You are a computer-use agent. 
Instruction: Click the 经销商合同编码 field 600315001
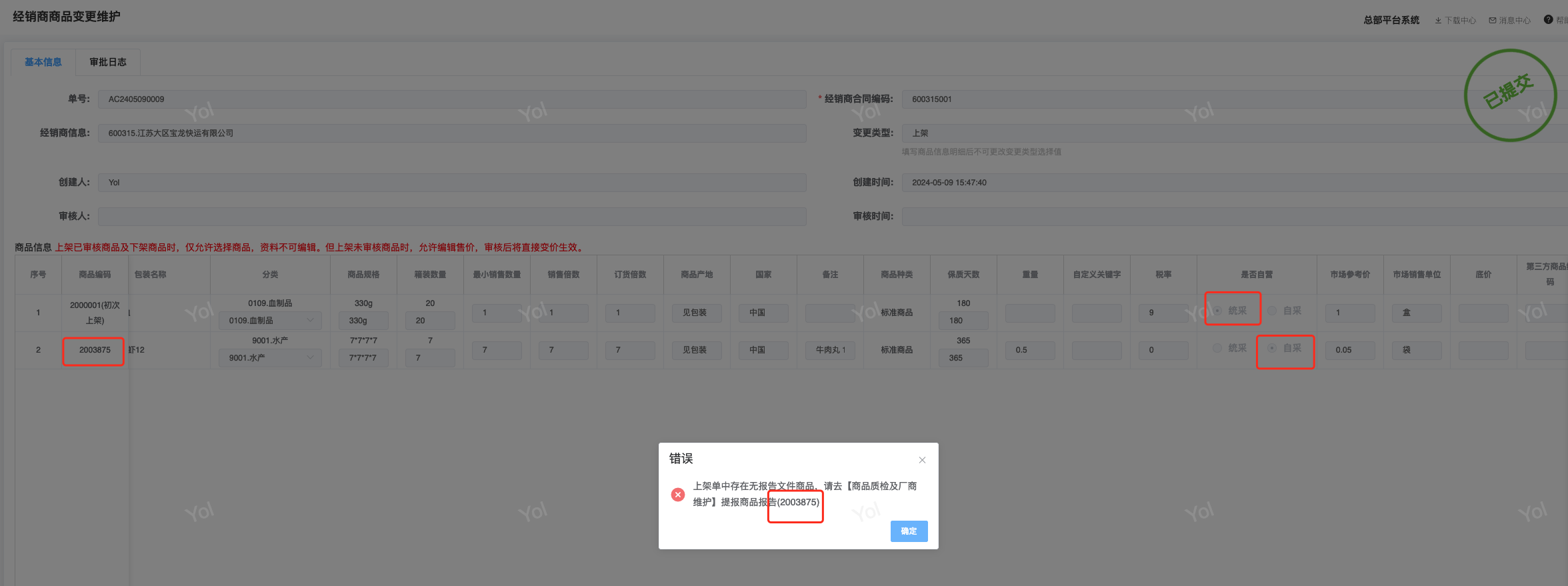(x=1235, y=99)
